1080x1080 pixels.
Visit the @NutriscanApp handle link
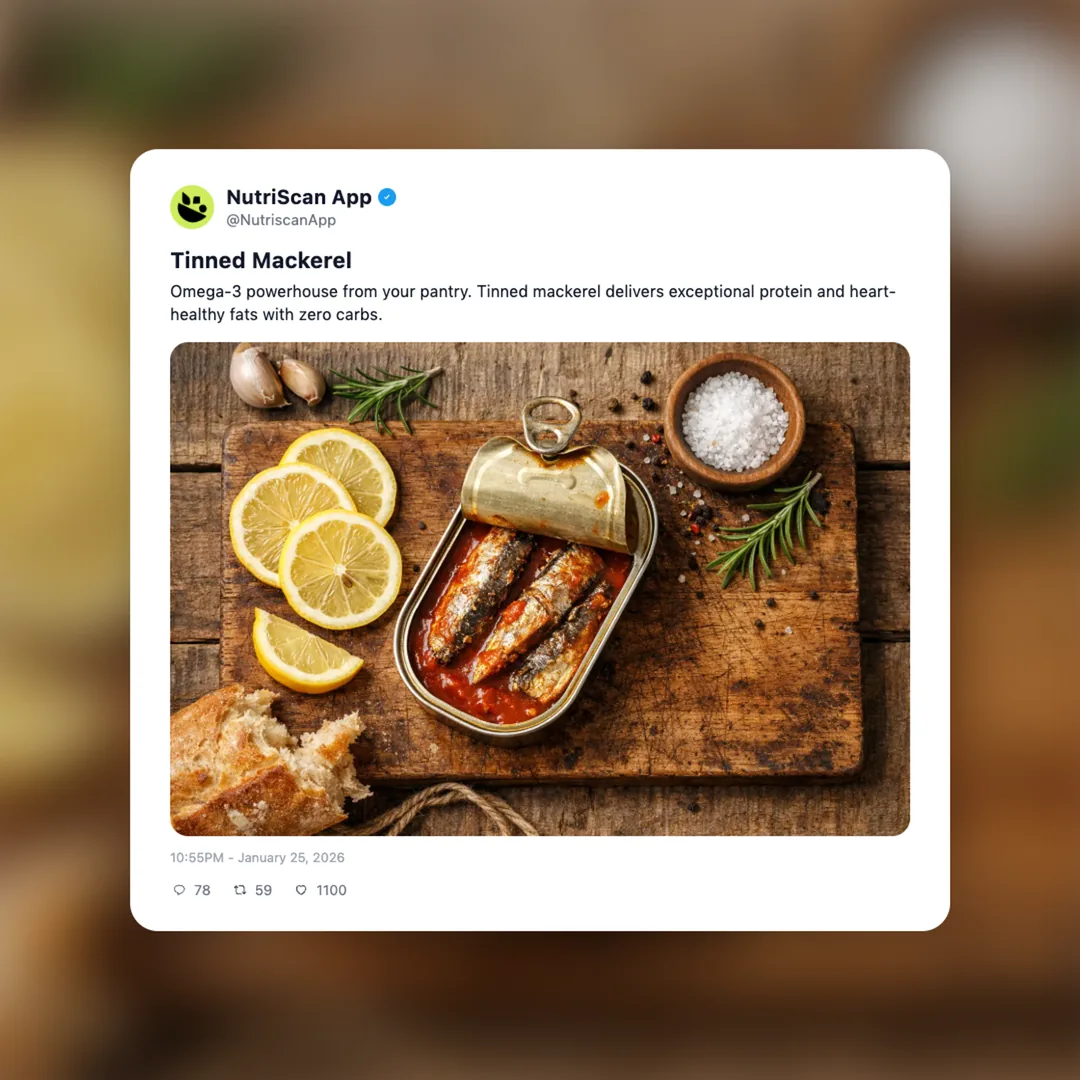(x=281, y=220)
